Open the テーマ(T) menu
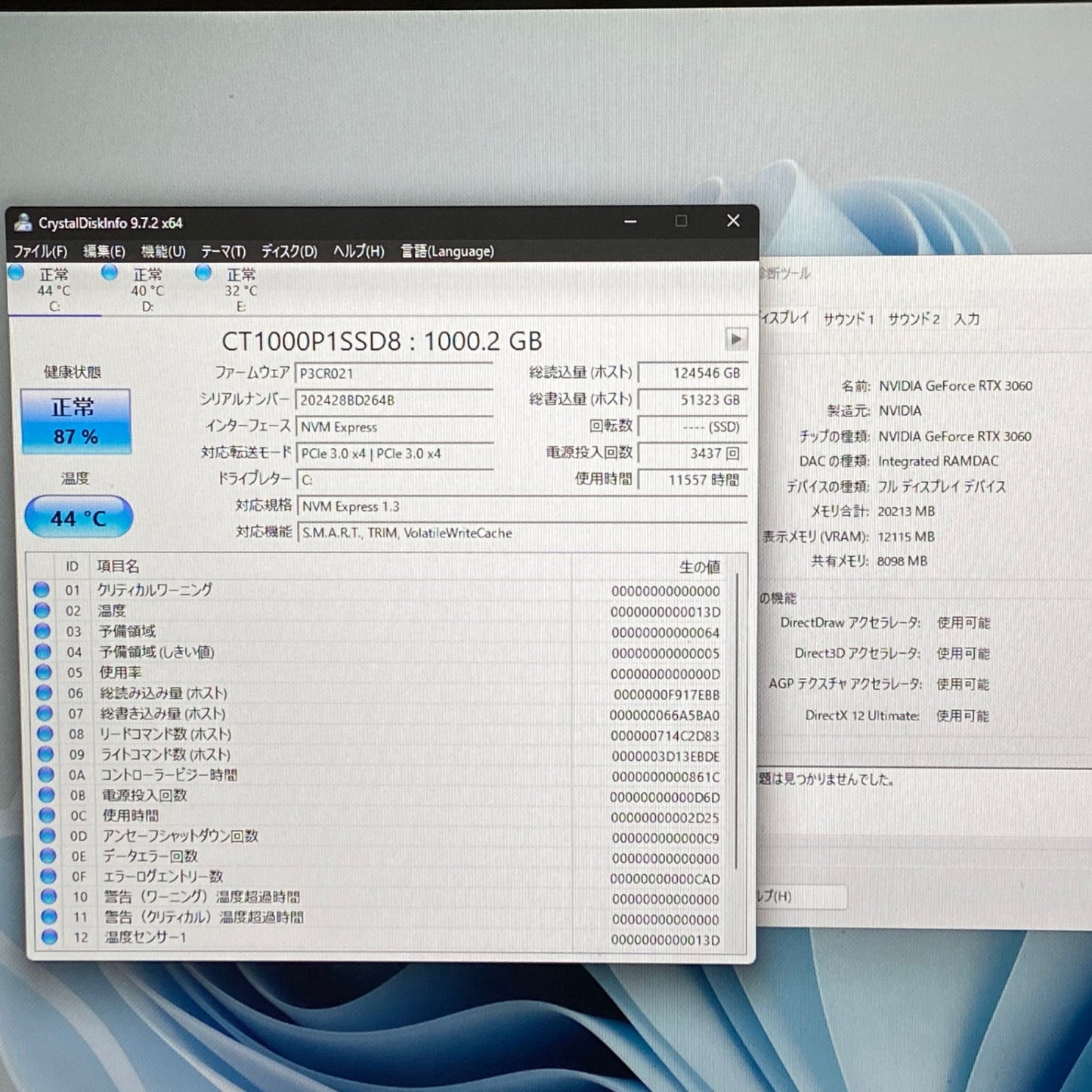The width and height of the screenshot is (1092, 1092). [224, 251]
